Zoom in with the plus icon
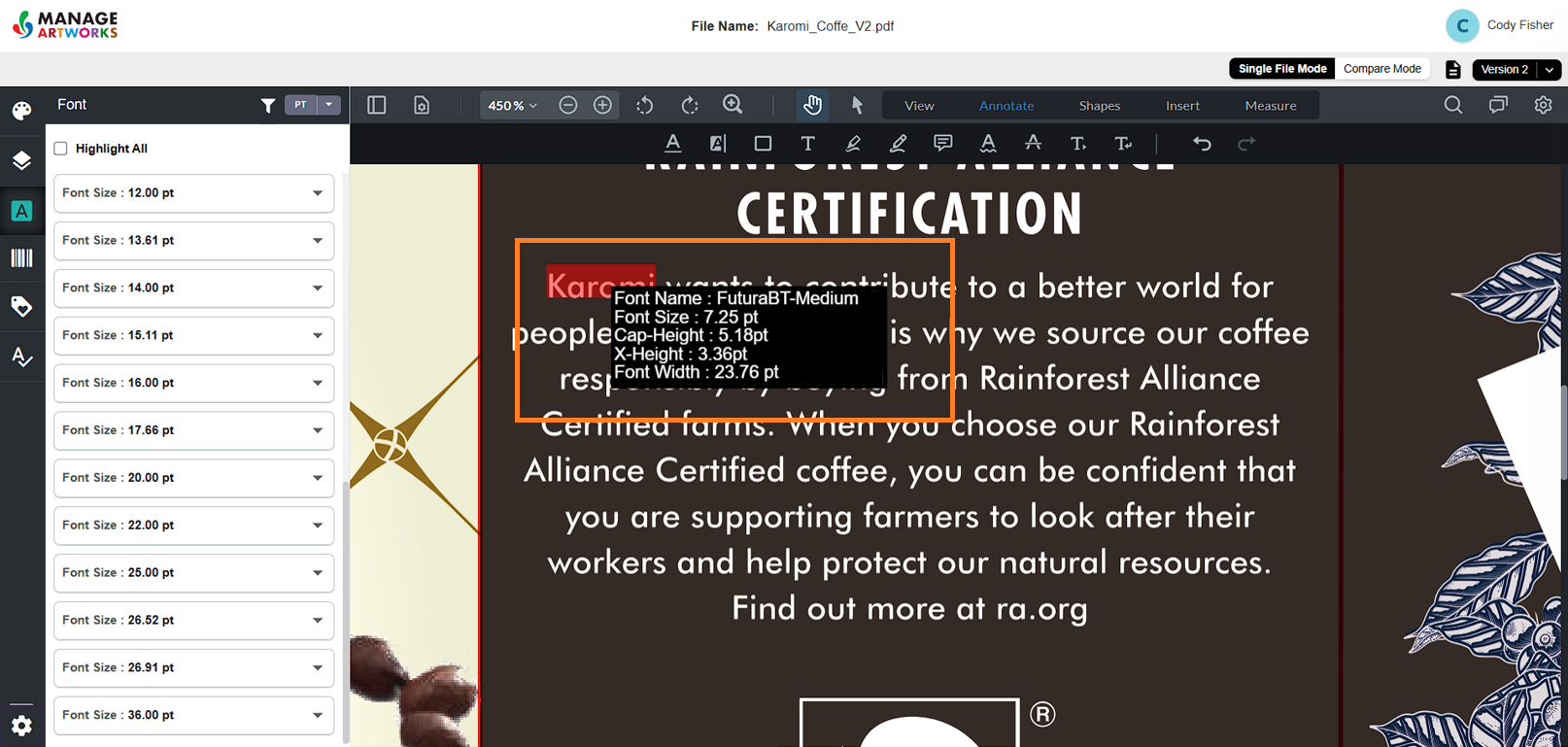This screenshot has height=747, width=1568. pyautogui.click(x=603, y=105)
